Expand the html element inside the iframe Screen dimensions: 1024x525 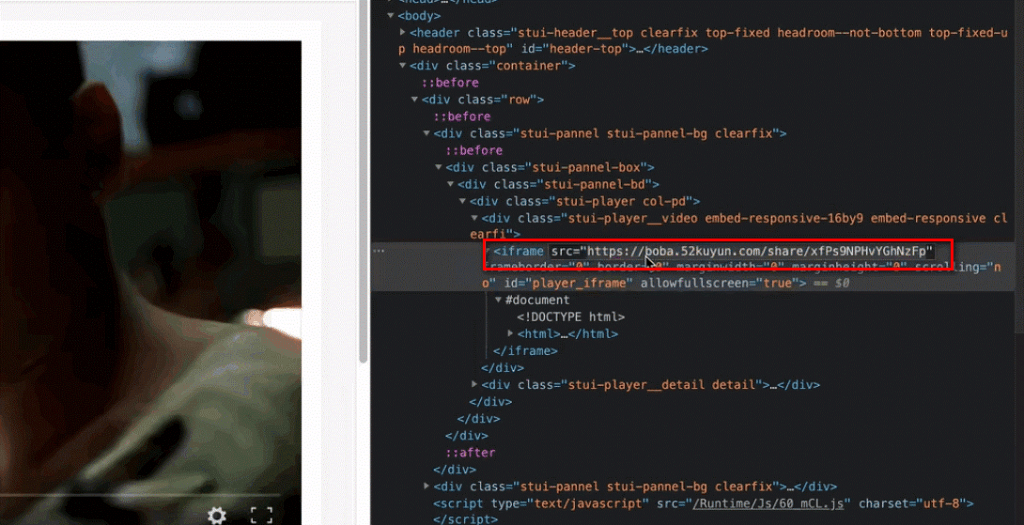pyautogui.click(x=511, y=334)
